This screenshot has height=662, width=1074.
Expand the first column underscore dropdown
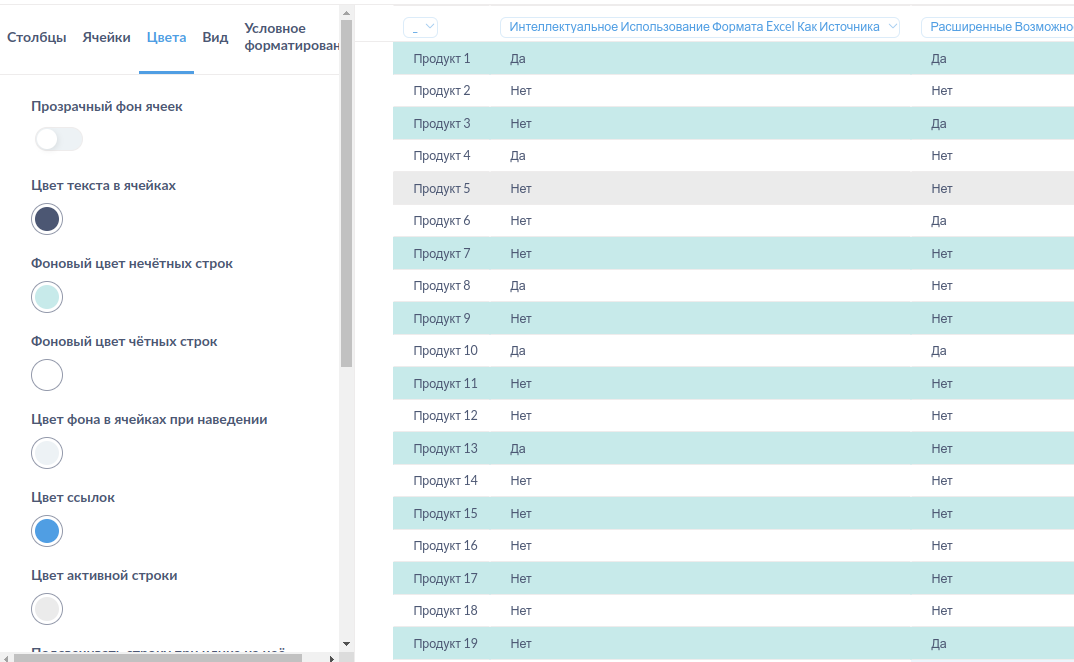coord(420,28)
